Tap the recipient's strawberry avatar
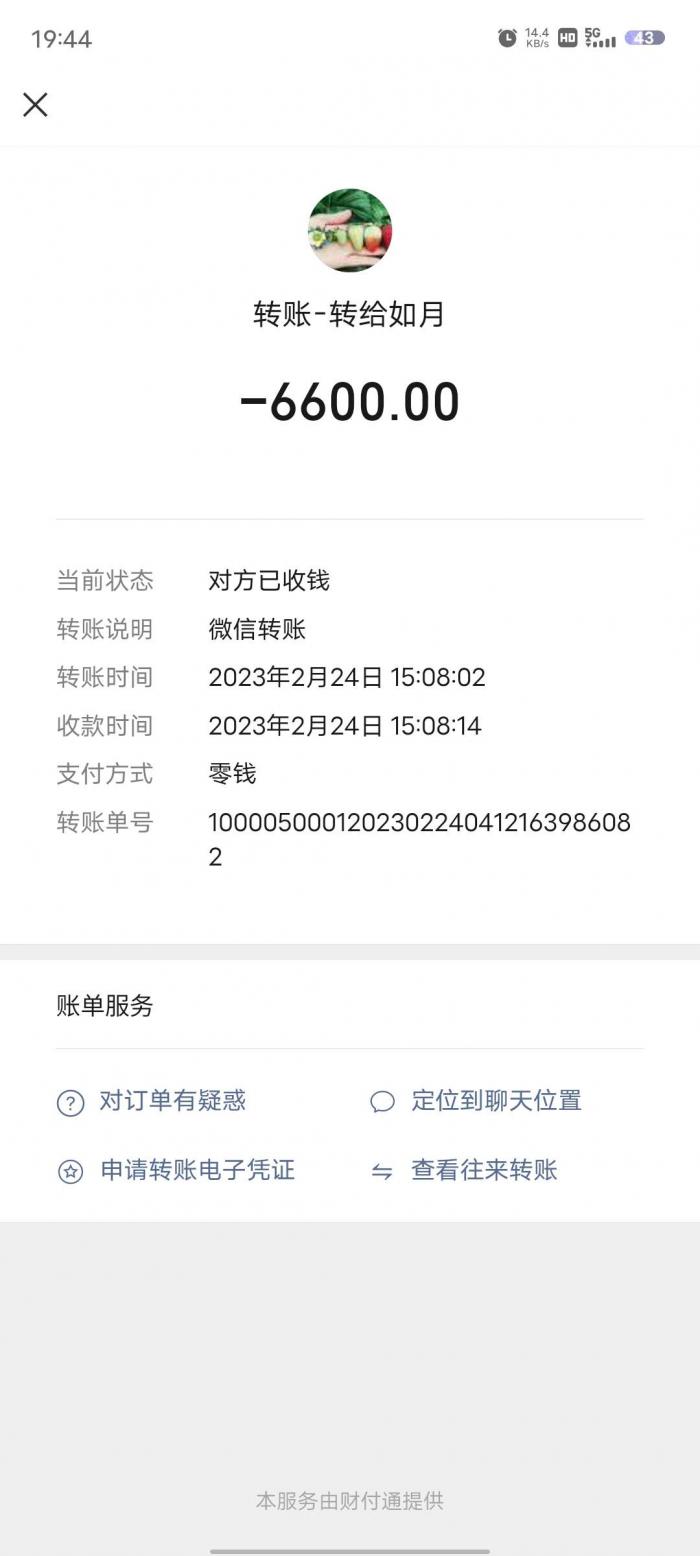This screenshot has height=1556, width=700. point(350,230)
